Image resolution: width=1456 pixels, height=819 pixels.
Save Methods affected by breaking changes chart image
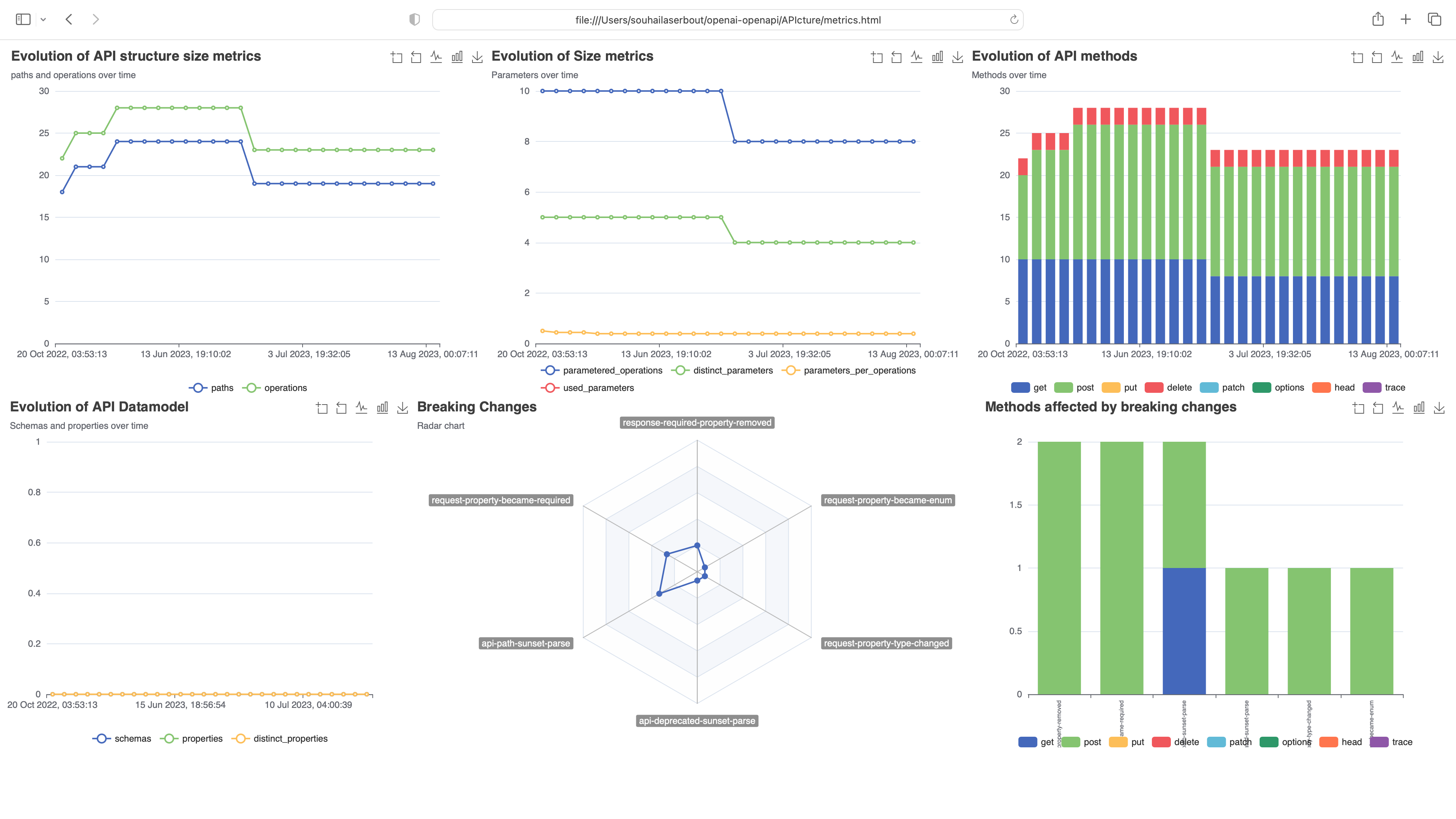coord(1439,408)
